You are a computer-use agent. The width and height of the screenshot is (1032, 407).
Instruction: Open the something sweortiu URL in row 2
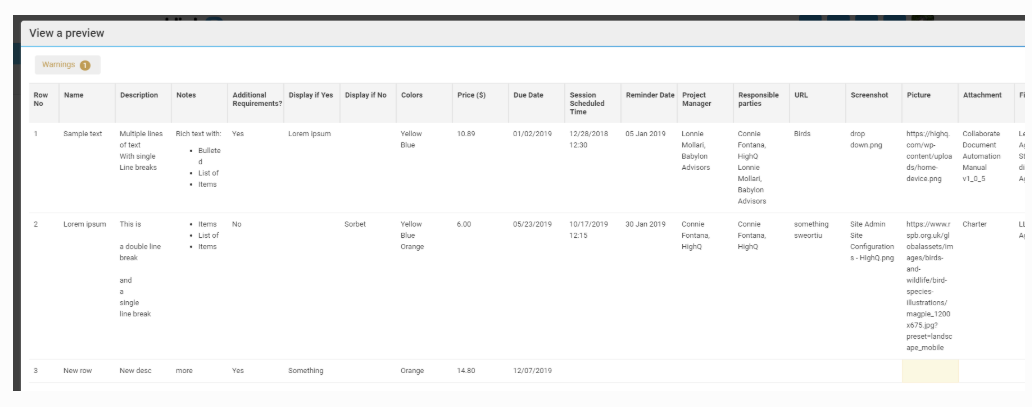click(811, 229)
